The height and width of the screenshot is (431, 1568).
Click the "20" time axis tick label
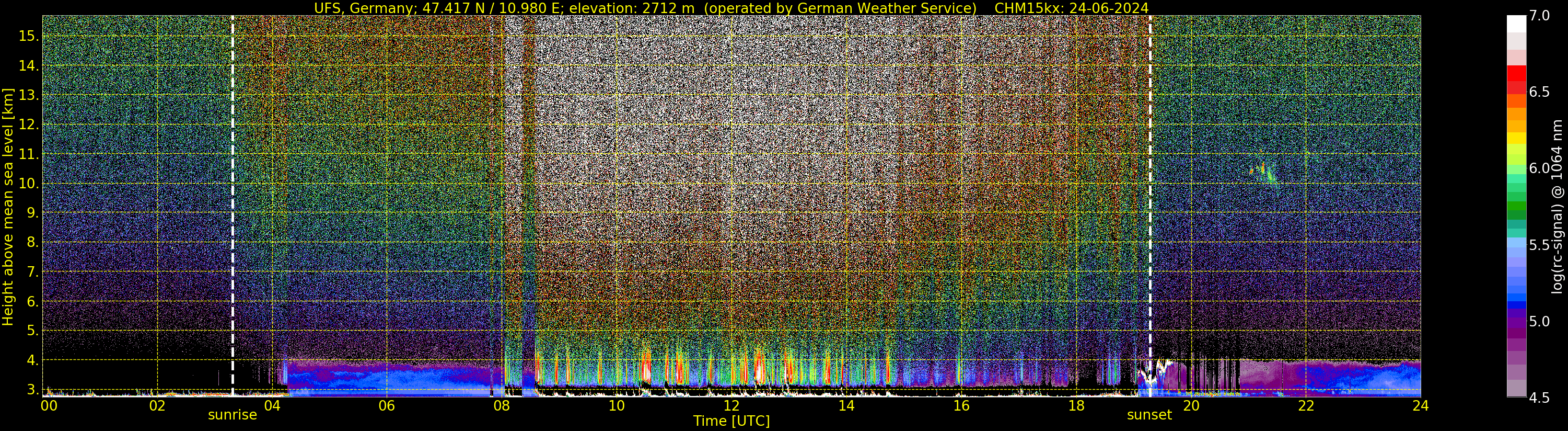click(x=1191, y=405)
